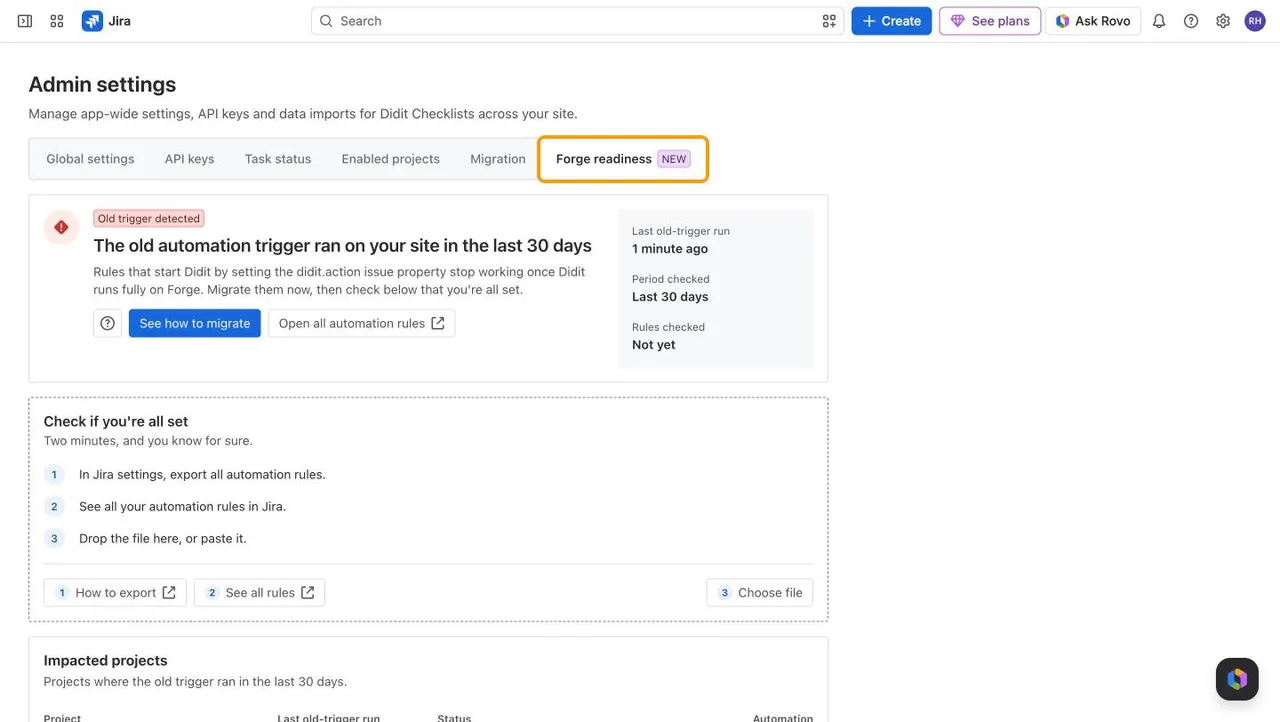1280x722 pixels.
Task: Select the Migration tab
Action: click(498, 159)
